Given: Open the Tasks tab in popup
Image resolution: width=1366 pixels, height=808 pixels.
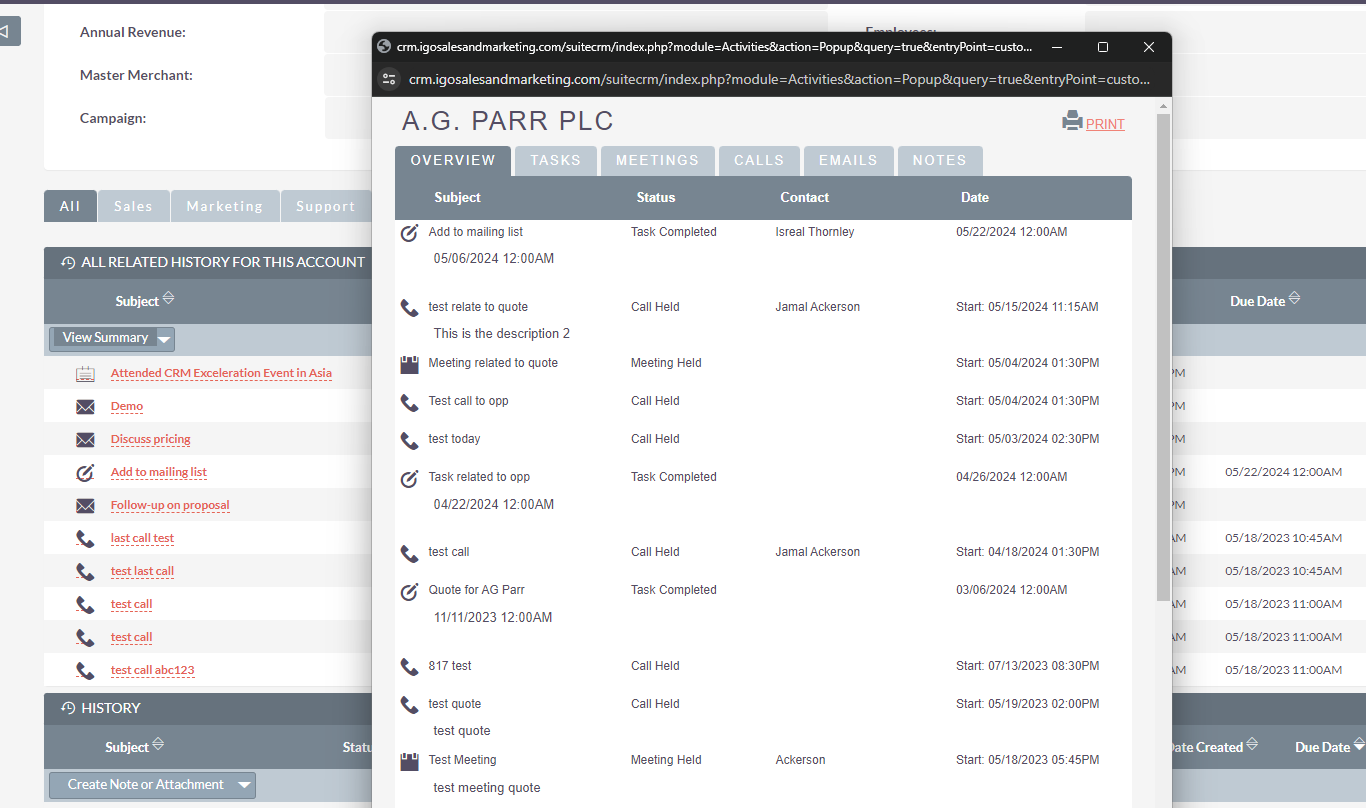Looking at the screenshot, I should click(556, 161).
